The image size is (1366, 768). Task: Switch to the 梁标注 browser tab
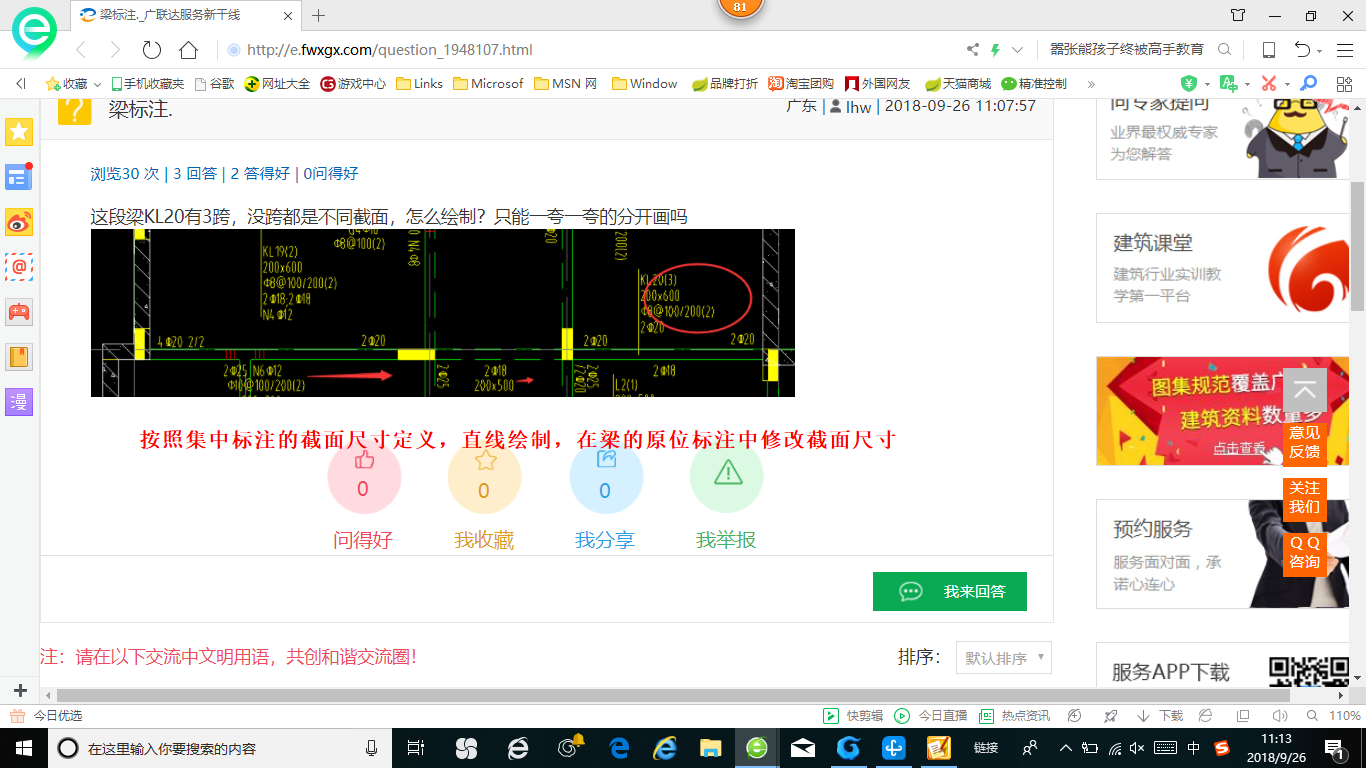pos(188,15)
